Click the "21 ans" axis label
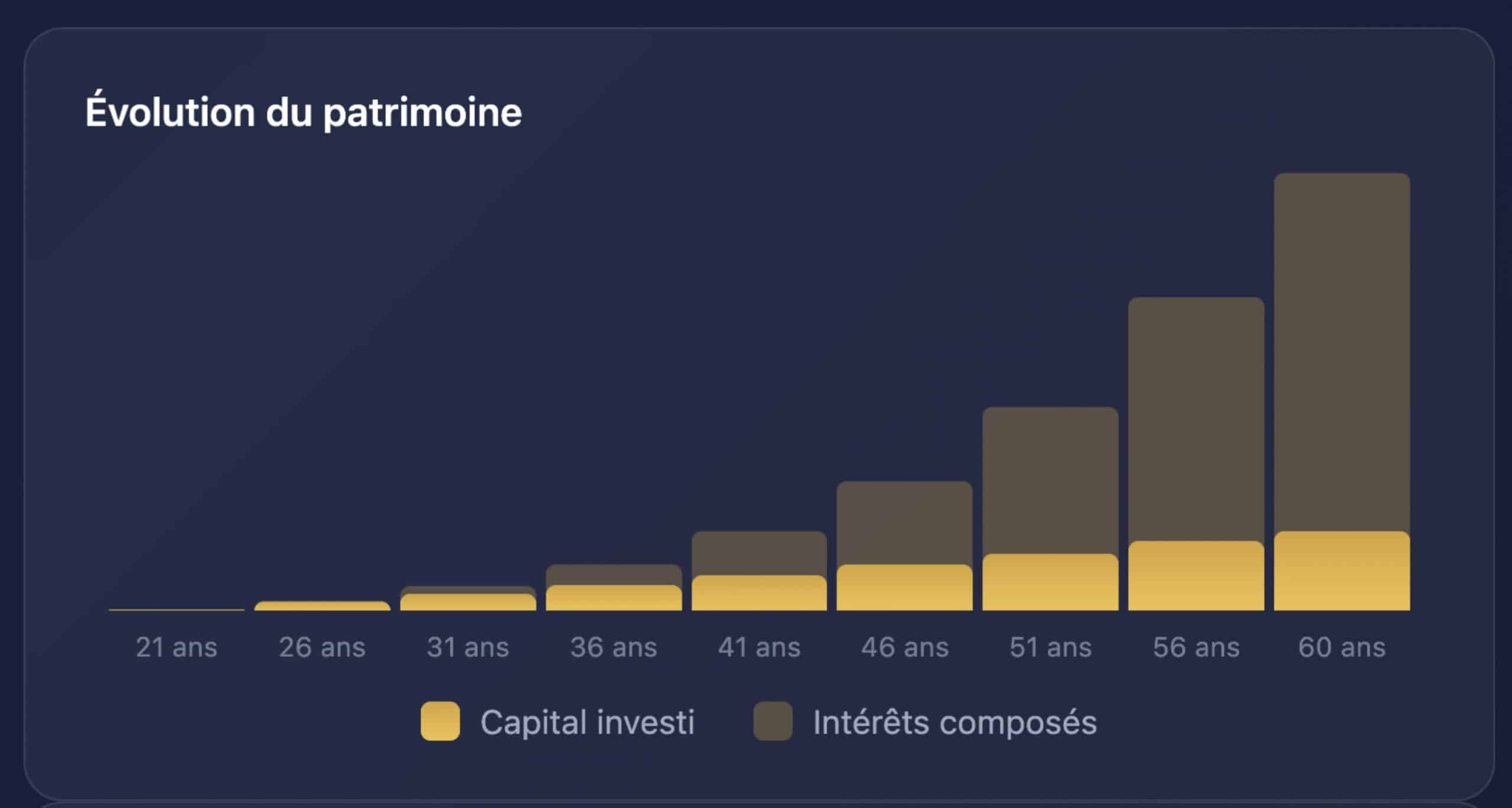This screenshot has width=1512, height=808. coord(177,647)
